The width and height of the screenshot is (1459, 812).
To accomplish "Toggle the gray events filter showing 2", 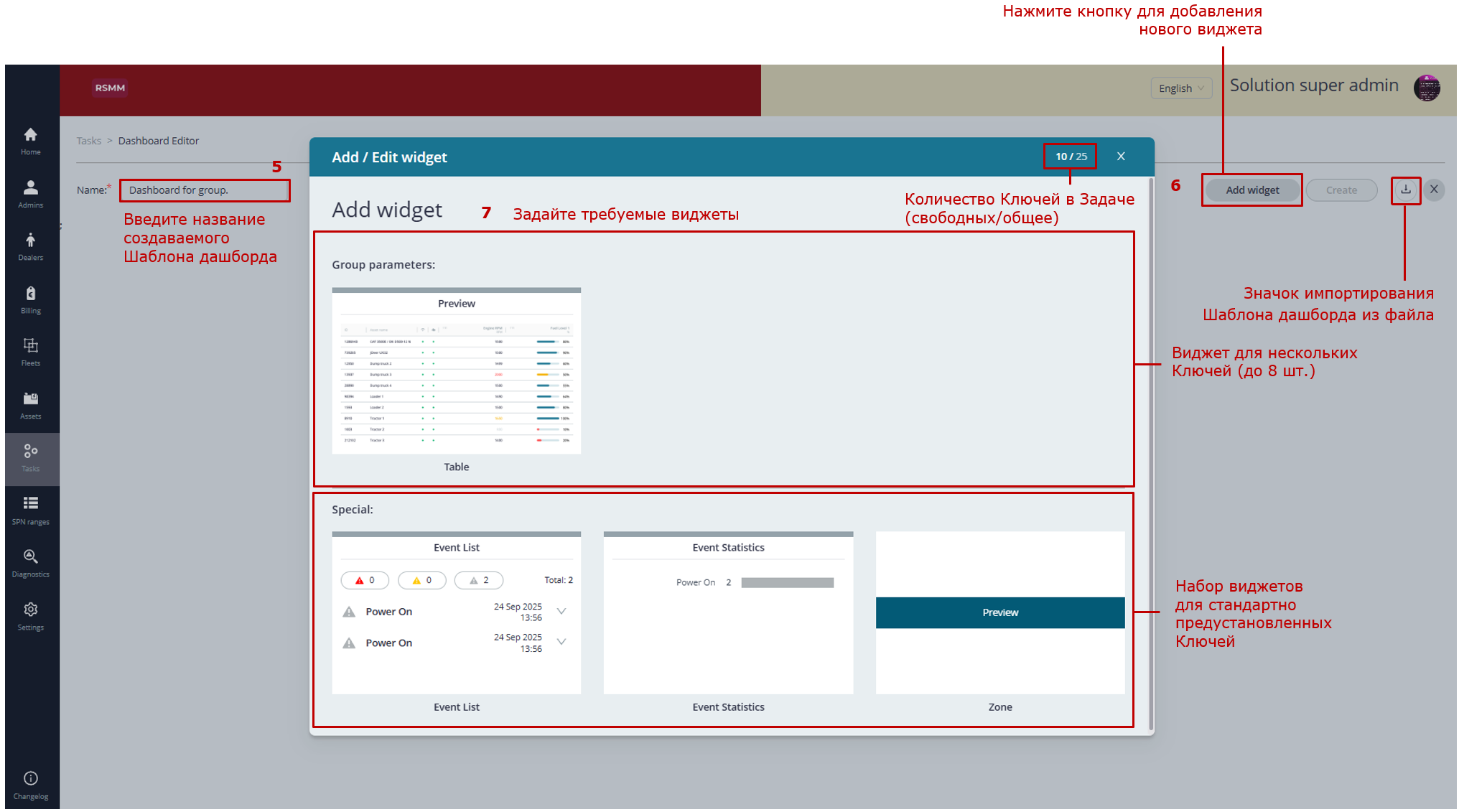I will click(x=478, y=580).
